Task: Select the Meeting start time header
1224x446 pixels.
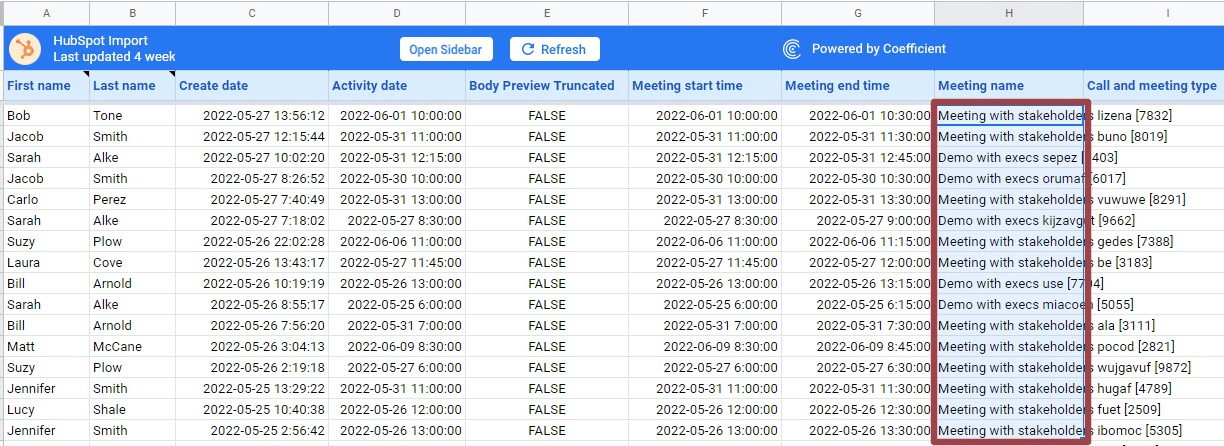Action: tap(687, 86)
